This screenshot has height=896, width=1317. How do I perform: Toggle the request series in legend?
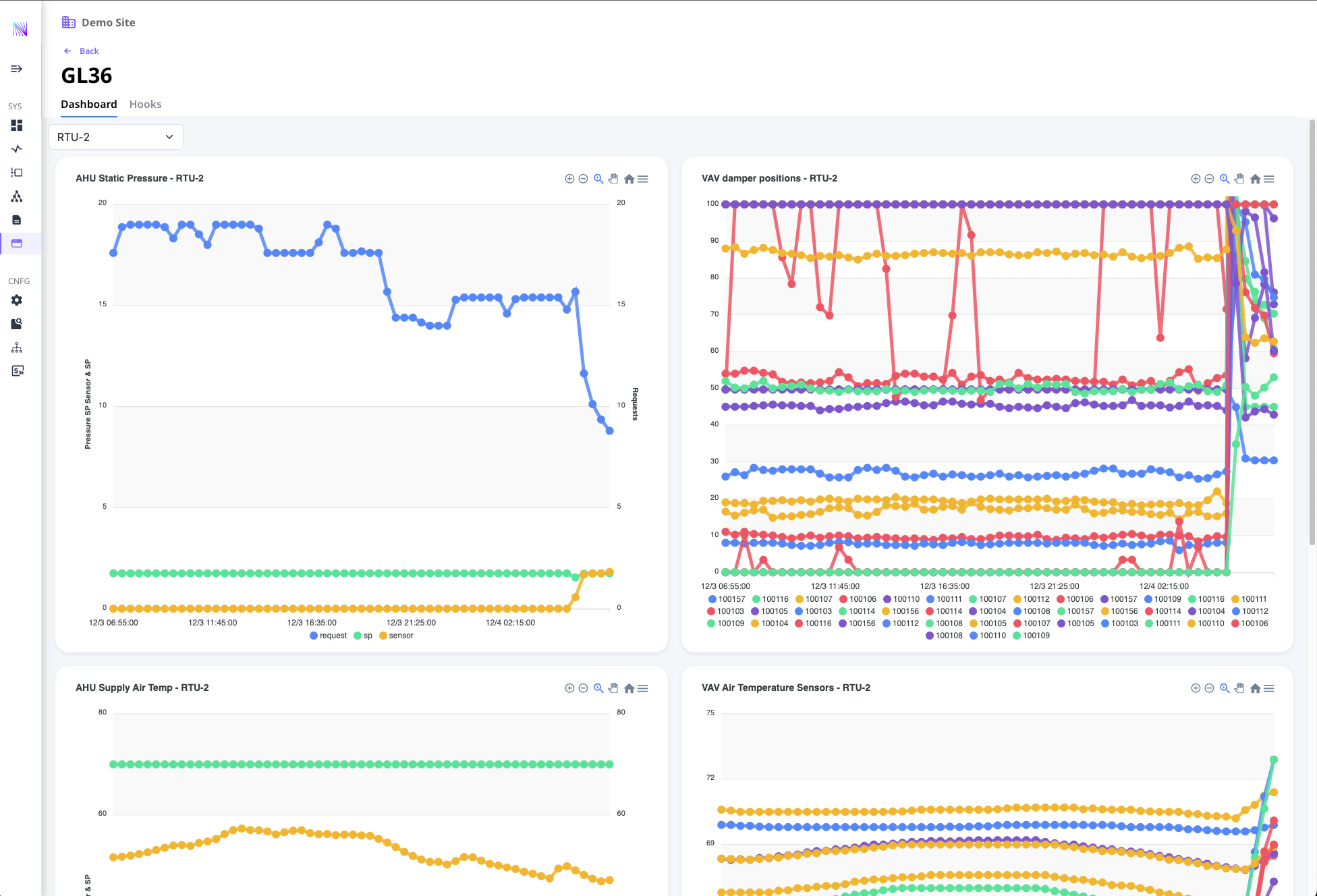[x=328, y=636]
